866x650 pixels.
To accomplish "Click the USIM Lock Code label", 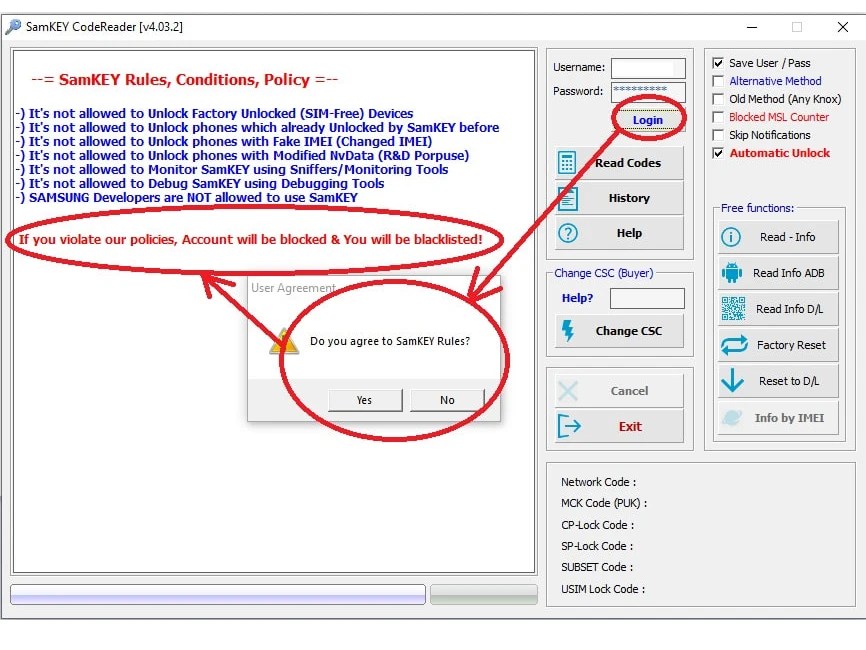I will click(x=603, y=589).
